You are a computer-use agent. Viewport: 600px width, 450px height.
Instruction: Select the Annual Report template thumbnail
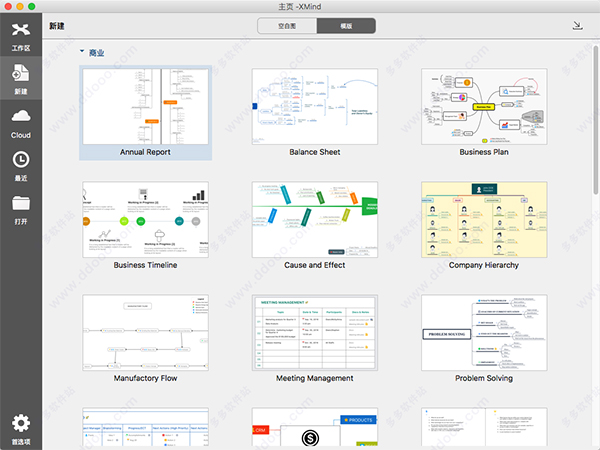145,106
